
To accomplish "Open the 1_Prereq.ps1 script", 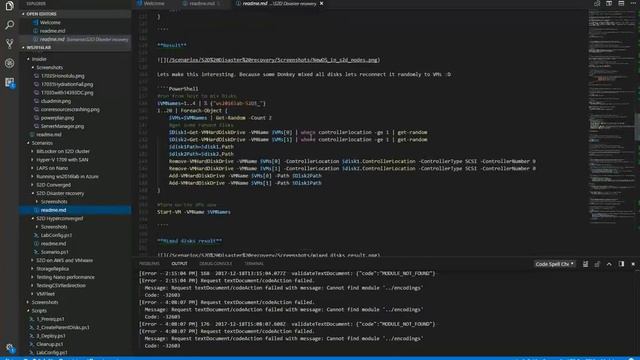I will (x=50, y=319).
